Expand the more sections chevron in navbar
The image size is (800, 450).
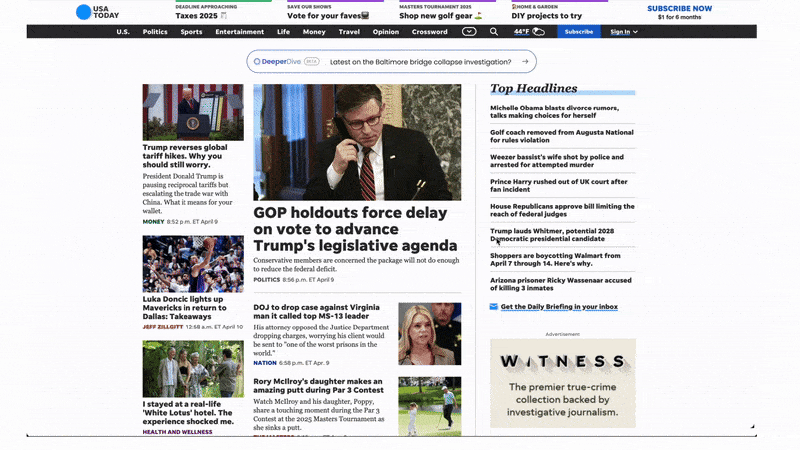coord(469,32)
